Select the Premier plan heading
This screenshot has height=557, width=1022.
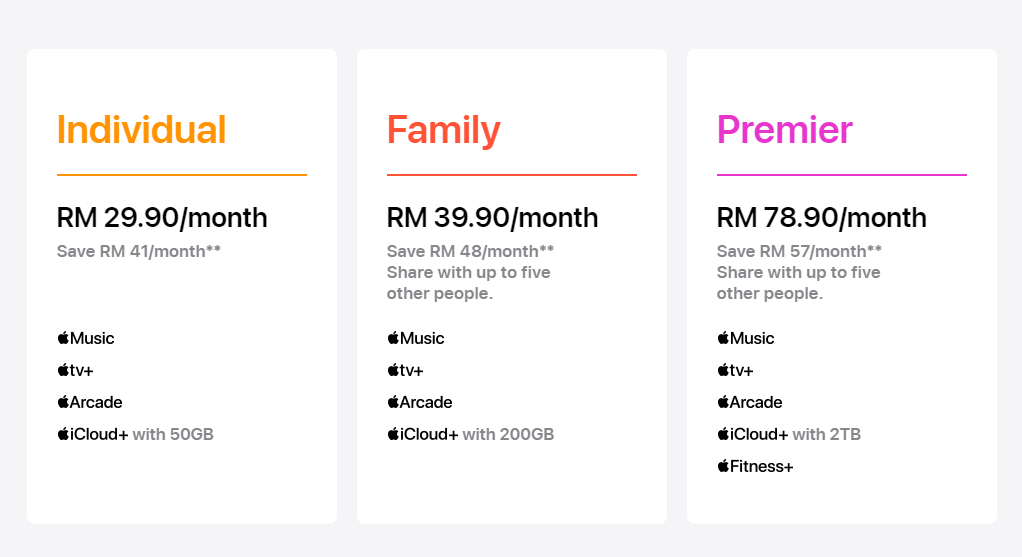click(x=784, y=129)
